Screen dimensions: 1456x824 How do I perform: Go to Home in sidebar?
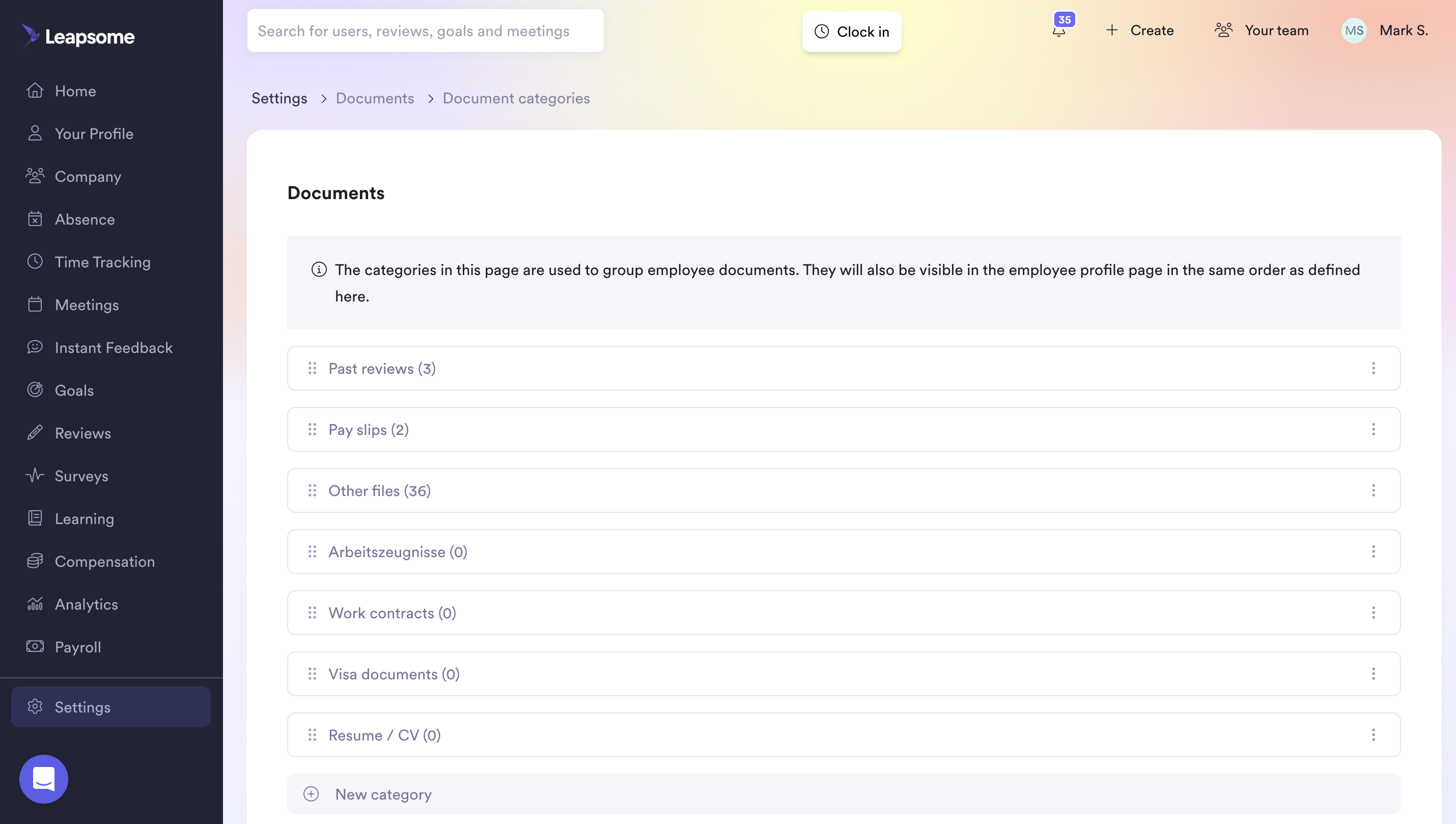pos(75,91)
